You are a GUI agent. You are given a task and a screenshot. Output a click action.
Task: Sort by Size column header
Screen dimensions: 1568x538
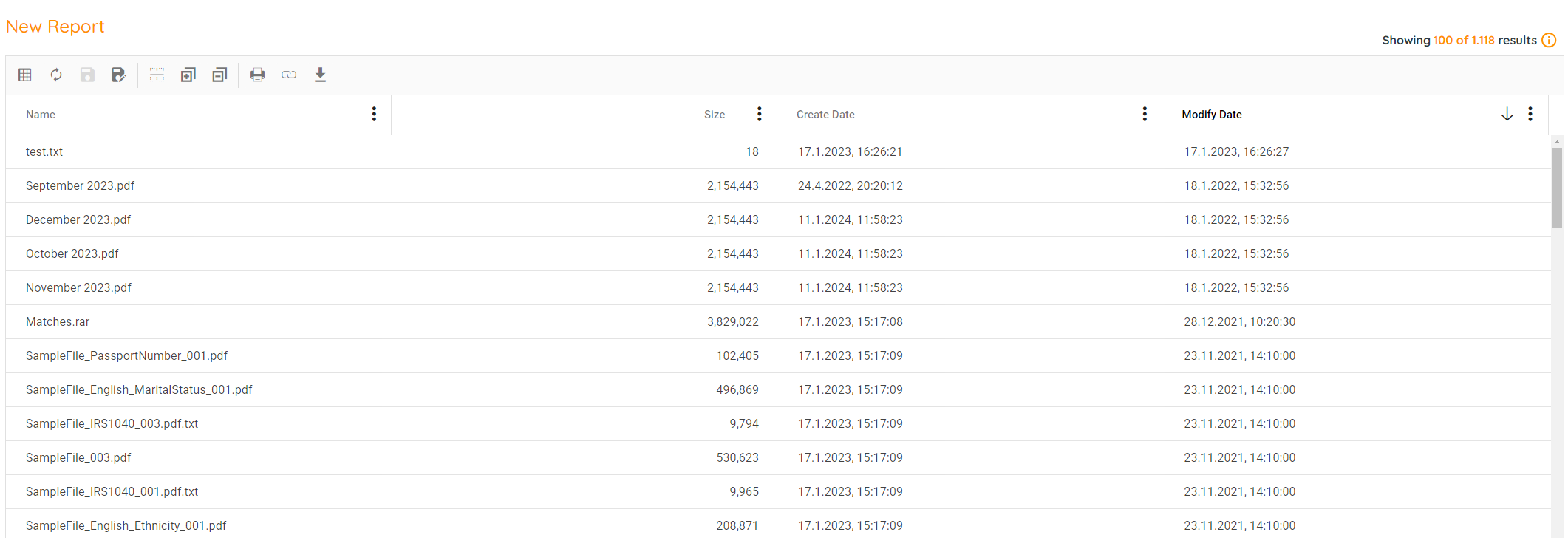714,115
